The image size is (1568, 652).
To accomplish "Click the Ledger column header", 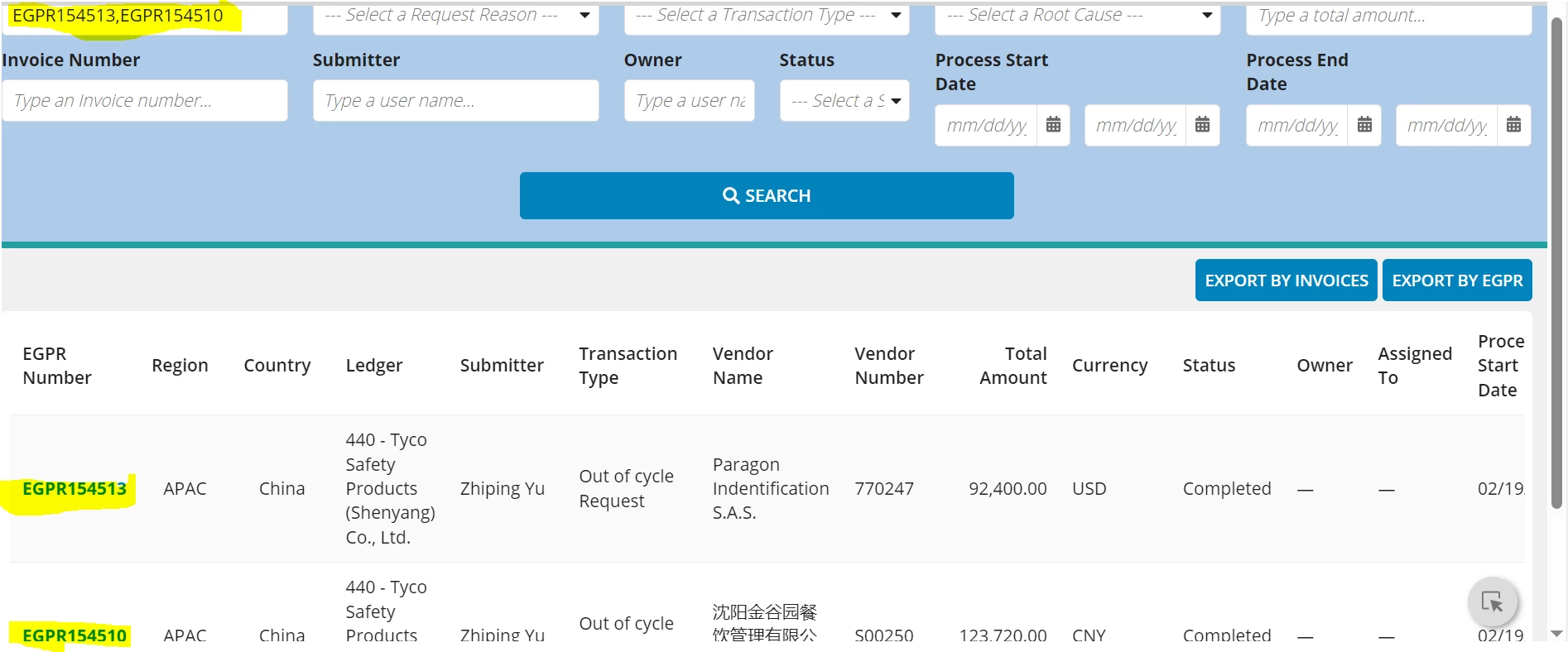I will (374, 366).
